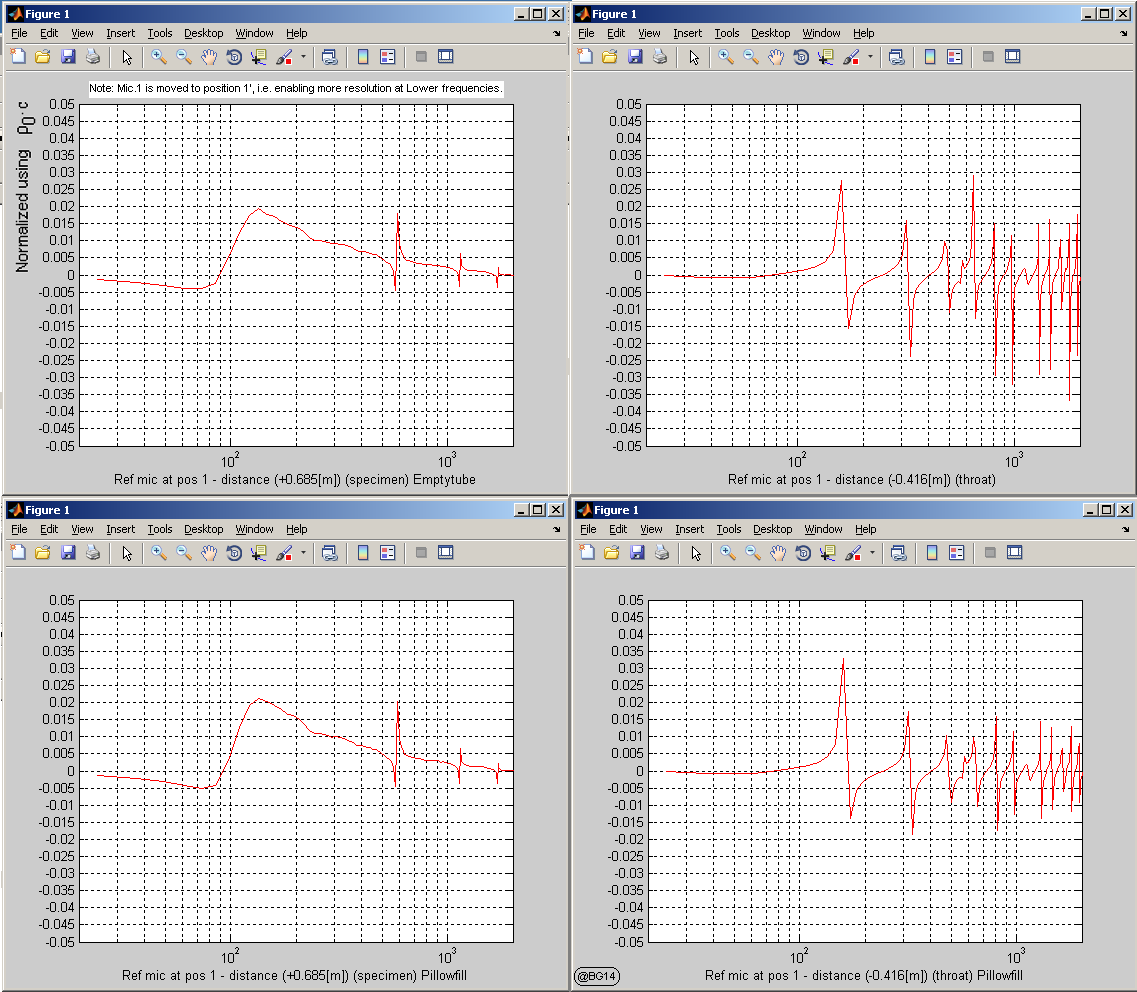This screenshot has width=1137, height=992.
Task: Select Edit Plot arrow in Emptytube window
Action: (x=127, y=57)
